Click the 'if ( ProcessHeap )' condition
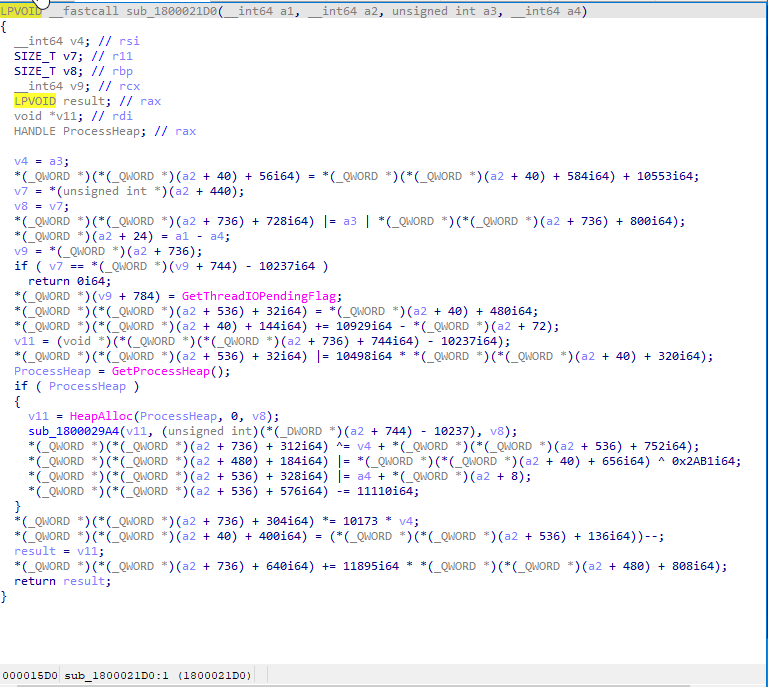Screen dimensions: 768x687 pyautogui.click(x=76, y=386)
